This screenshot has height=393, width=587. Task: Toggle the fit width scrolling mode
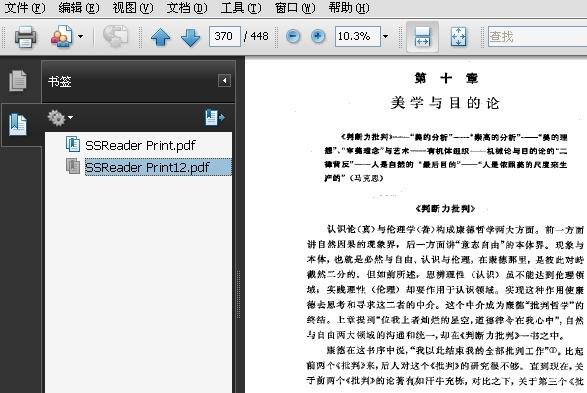(x=422, y=37)
